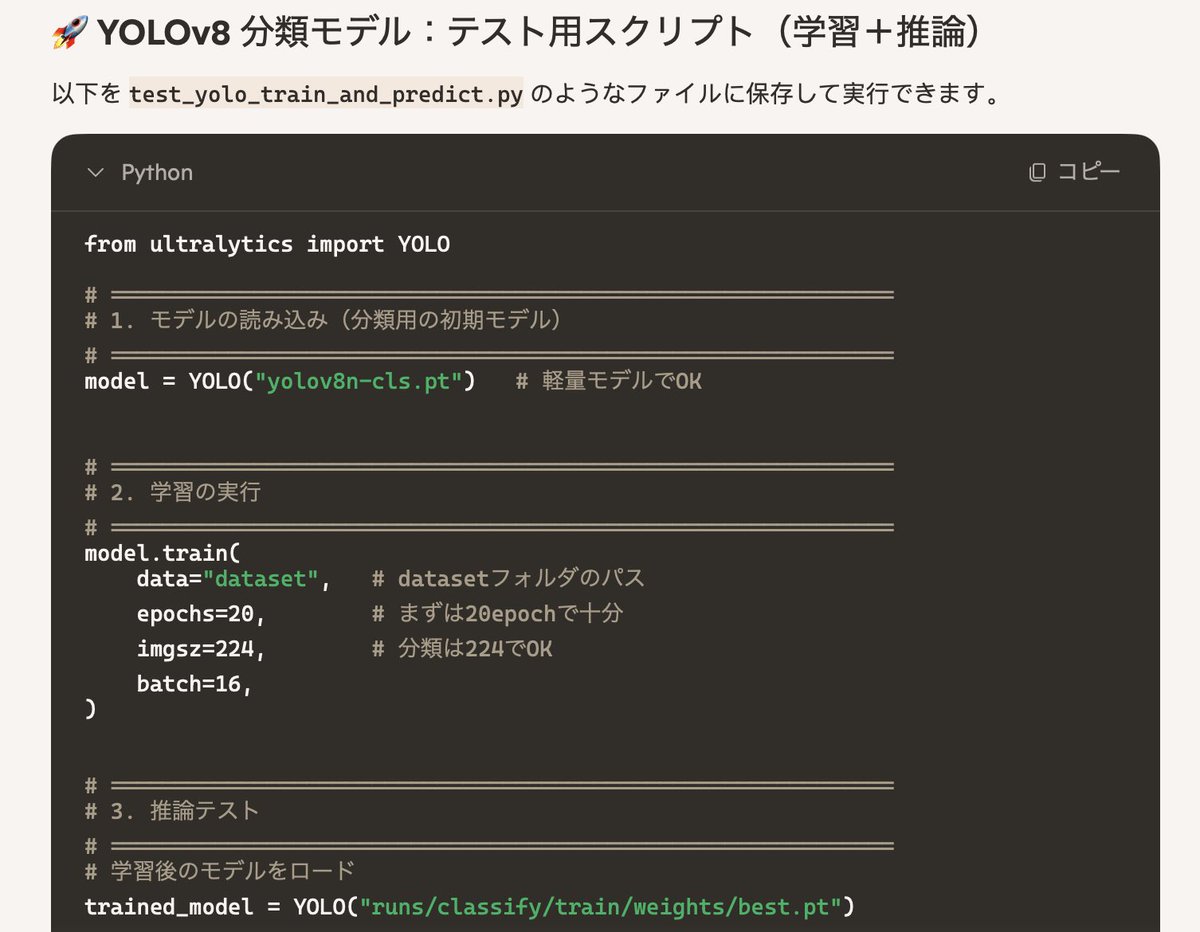Click the copy icon in code header
Screen dimensions: 1200x932
1037,173
